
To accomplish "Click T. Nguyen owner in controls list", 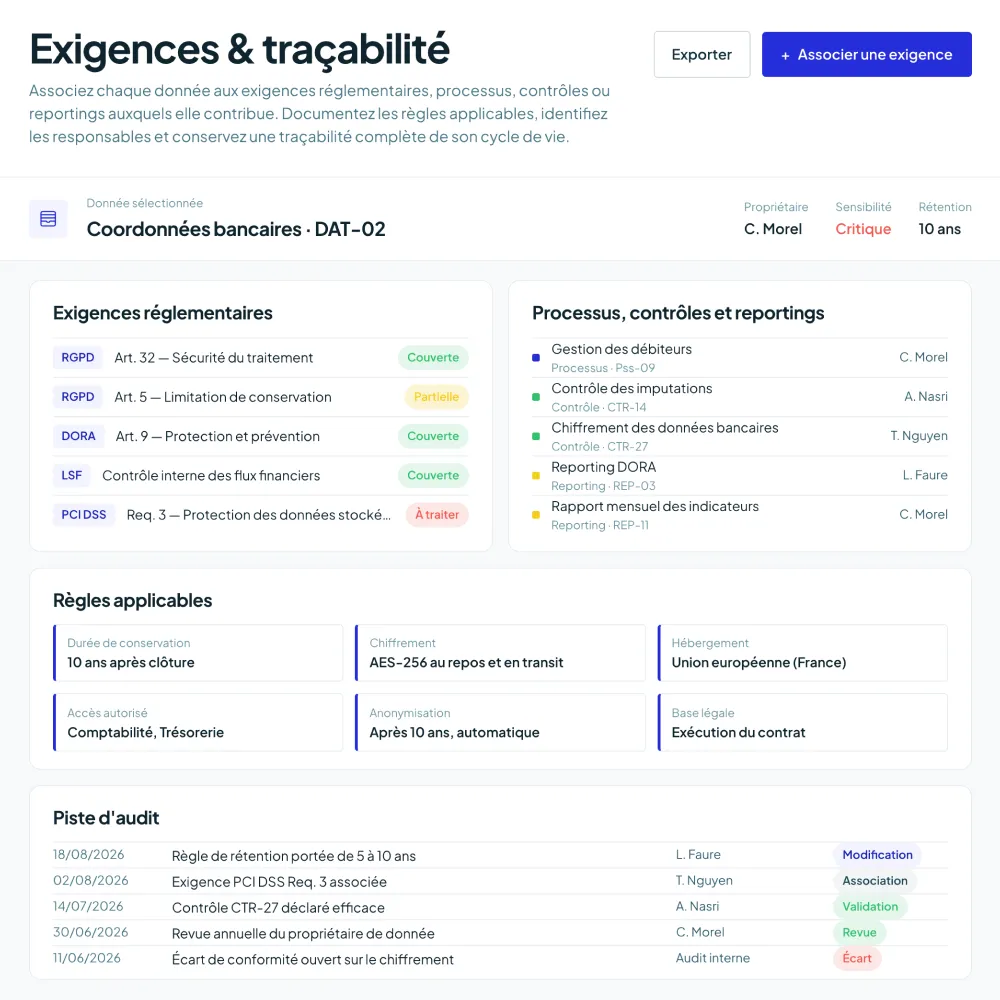I will (919, 436).
